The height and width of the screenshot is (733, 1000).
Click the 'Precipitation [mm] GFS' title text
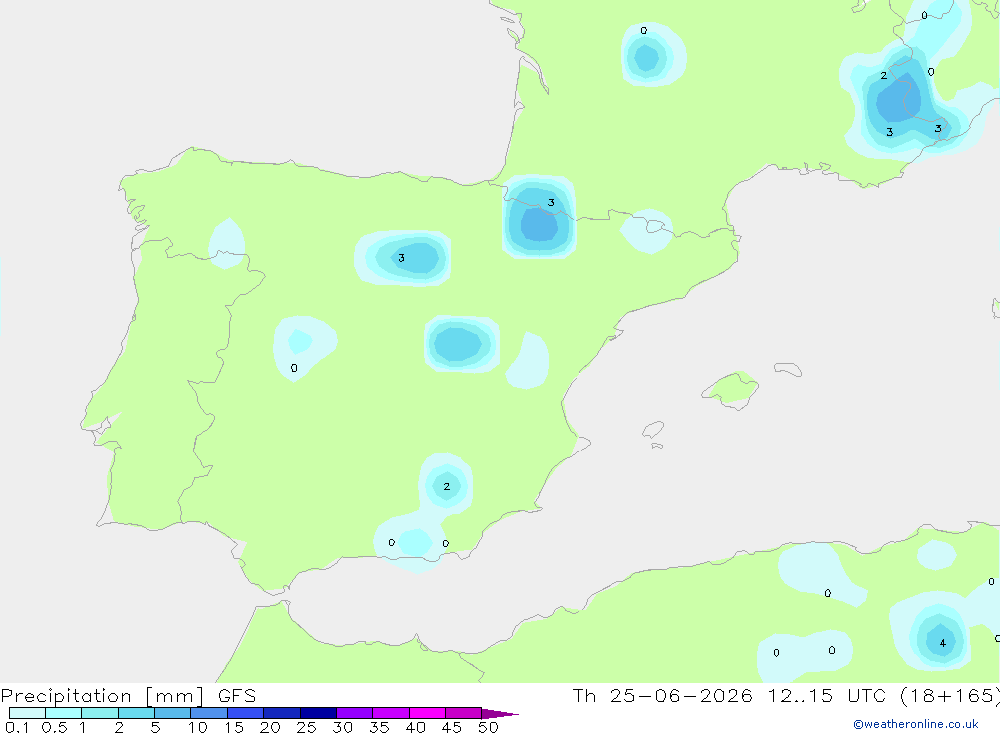tap(128, 695)
